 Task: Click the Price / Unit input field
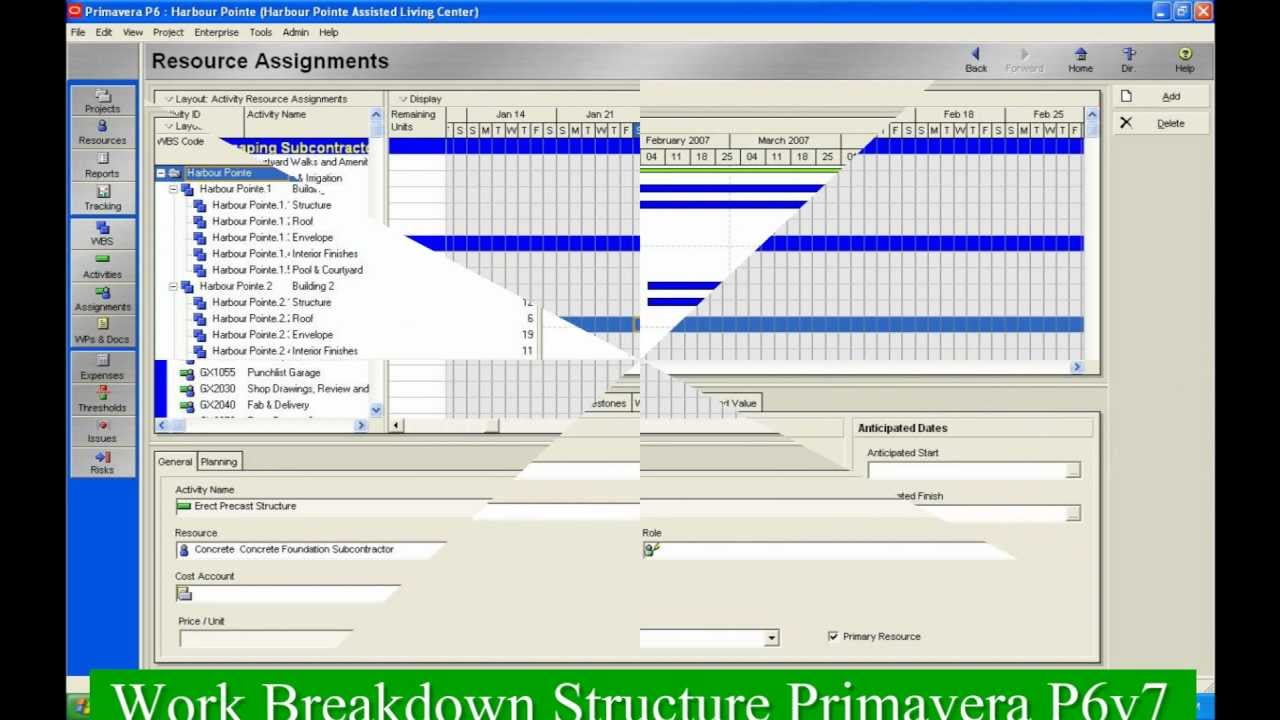[x=266, y=638]
